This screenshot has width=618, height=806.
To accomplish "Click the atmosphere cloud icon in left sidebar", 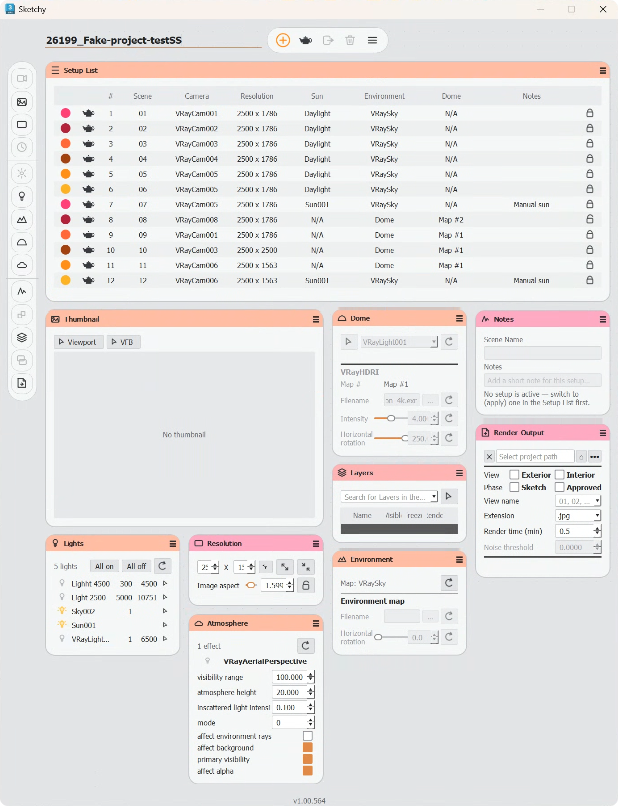I will coord(22,265).
